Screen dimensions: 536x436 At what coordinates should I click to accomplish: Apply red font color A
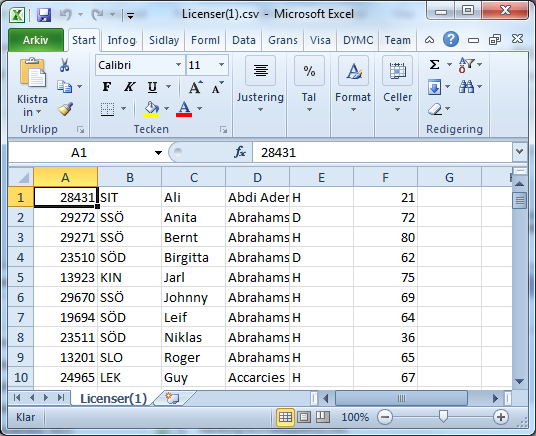point(184,109)
